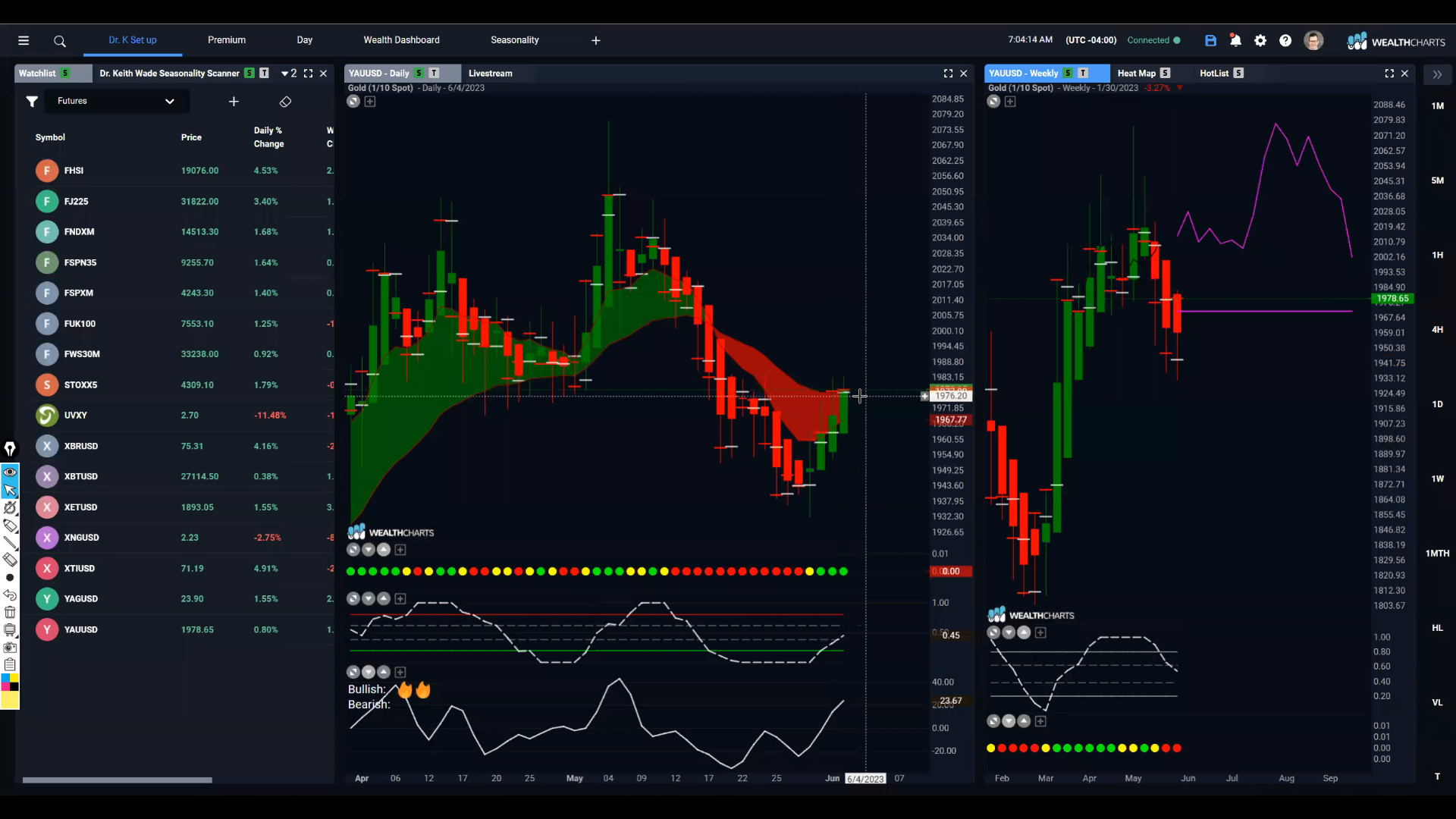
Task: Open the user profile avatar
Action: pos(1313,41)
